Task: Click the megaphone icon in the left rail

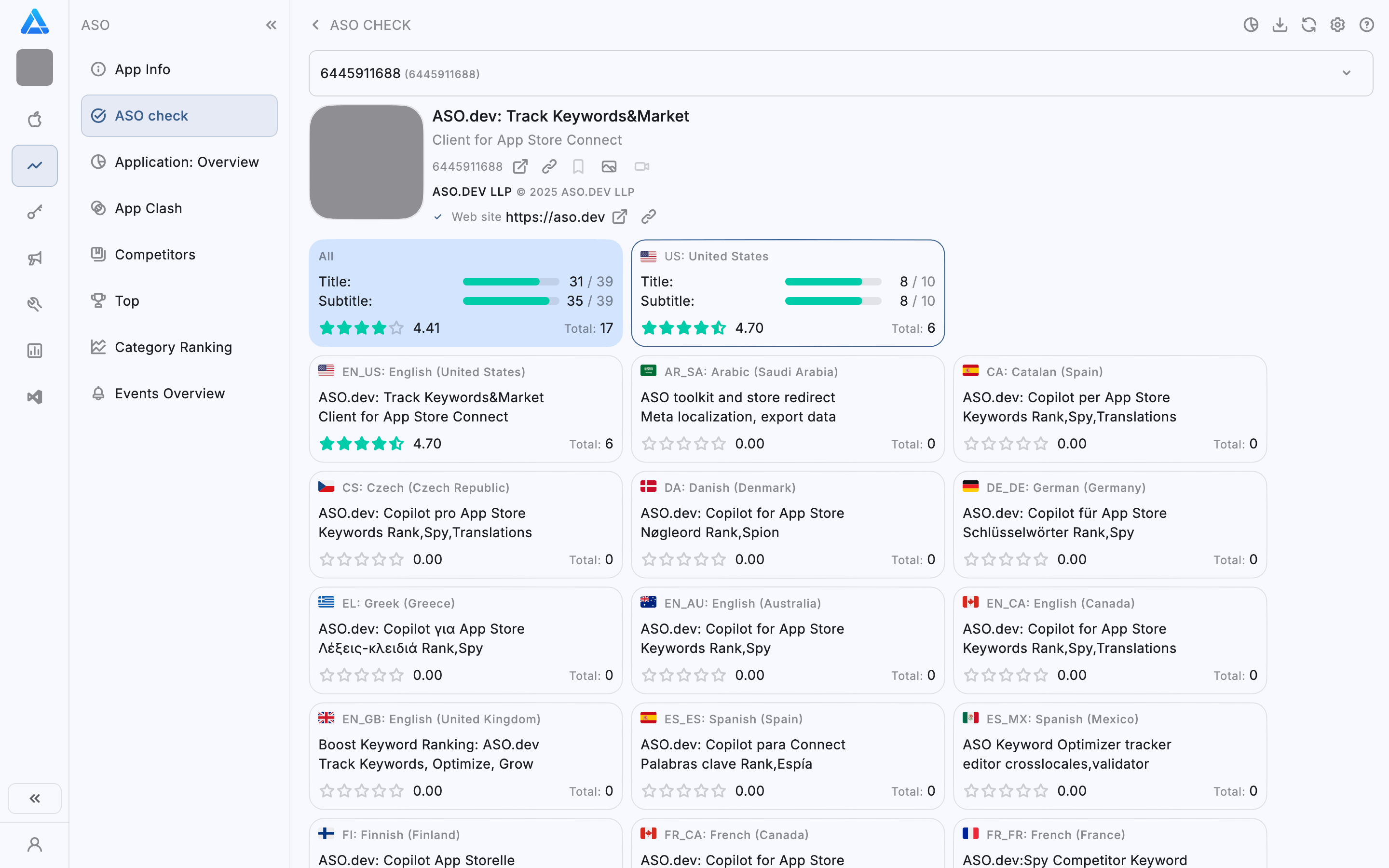Action: 34,258
